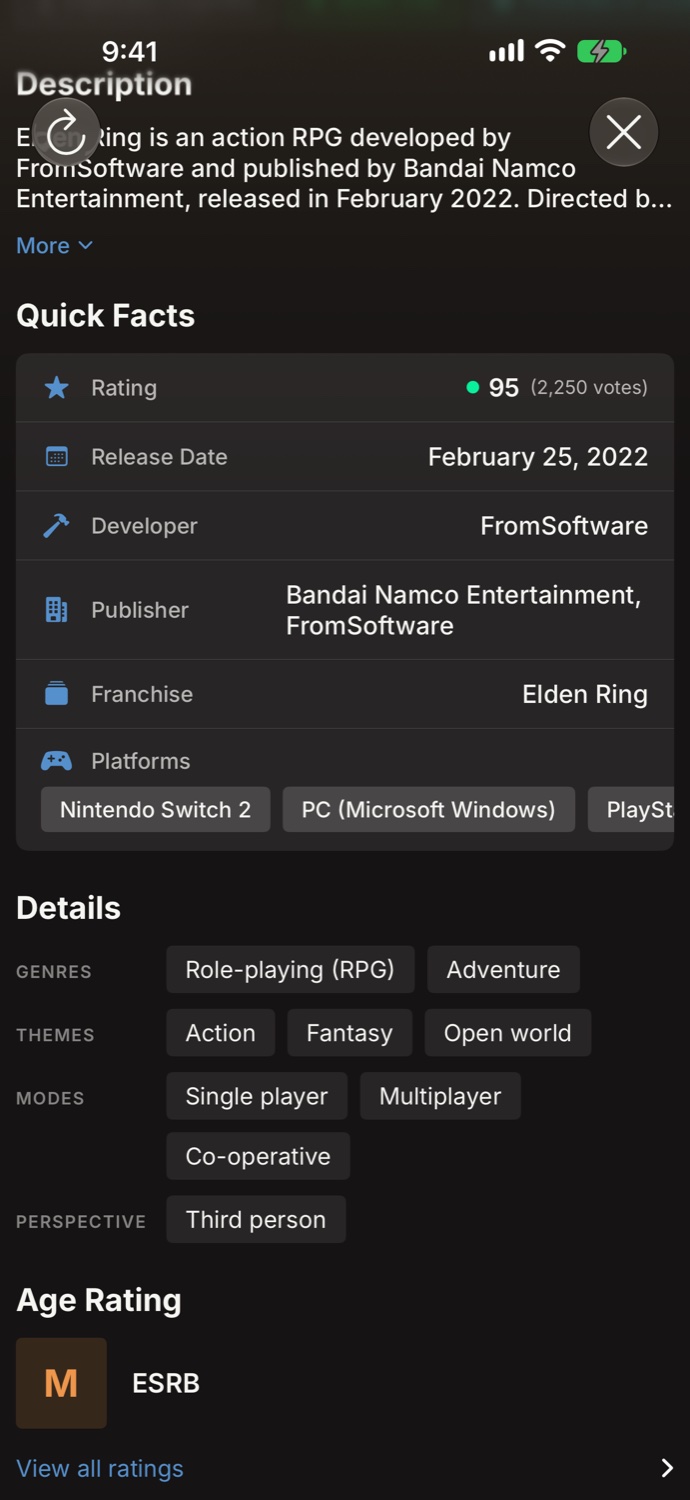Tap the green rating indicator dot
Image resolution: width=690 pixels, height=1500 pixels.
tap(473, 388)
